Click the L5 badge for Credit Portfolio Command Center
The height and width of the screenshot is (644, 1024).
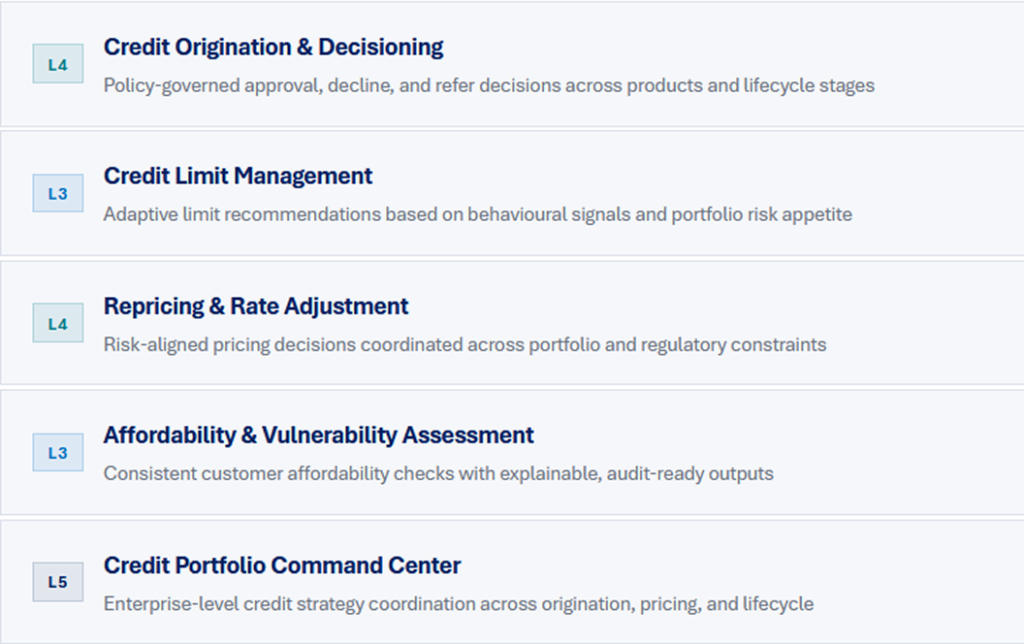[58, 582]
